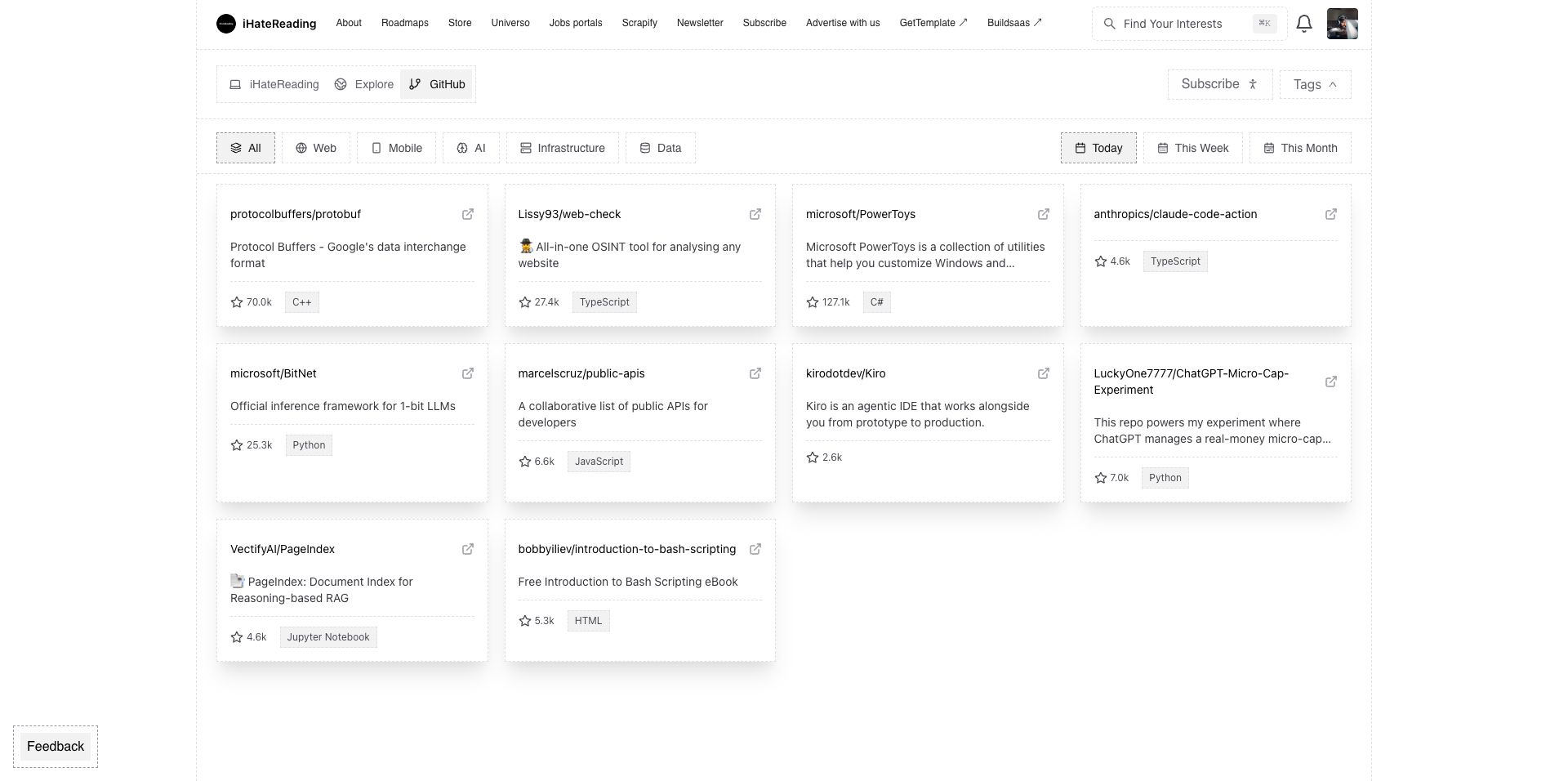Viewport: 1568px width, 781px height.
Task: Select the Today time range
Action: [x=1098, y=148]
